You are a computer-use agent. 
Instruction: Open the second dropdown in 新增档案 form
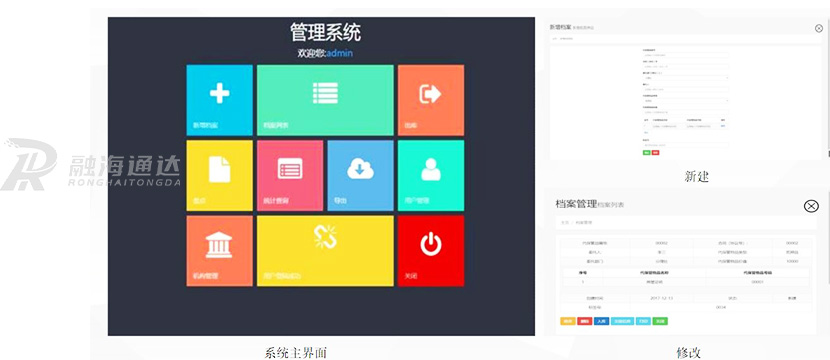tap(685, 101)
